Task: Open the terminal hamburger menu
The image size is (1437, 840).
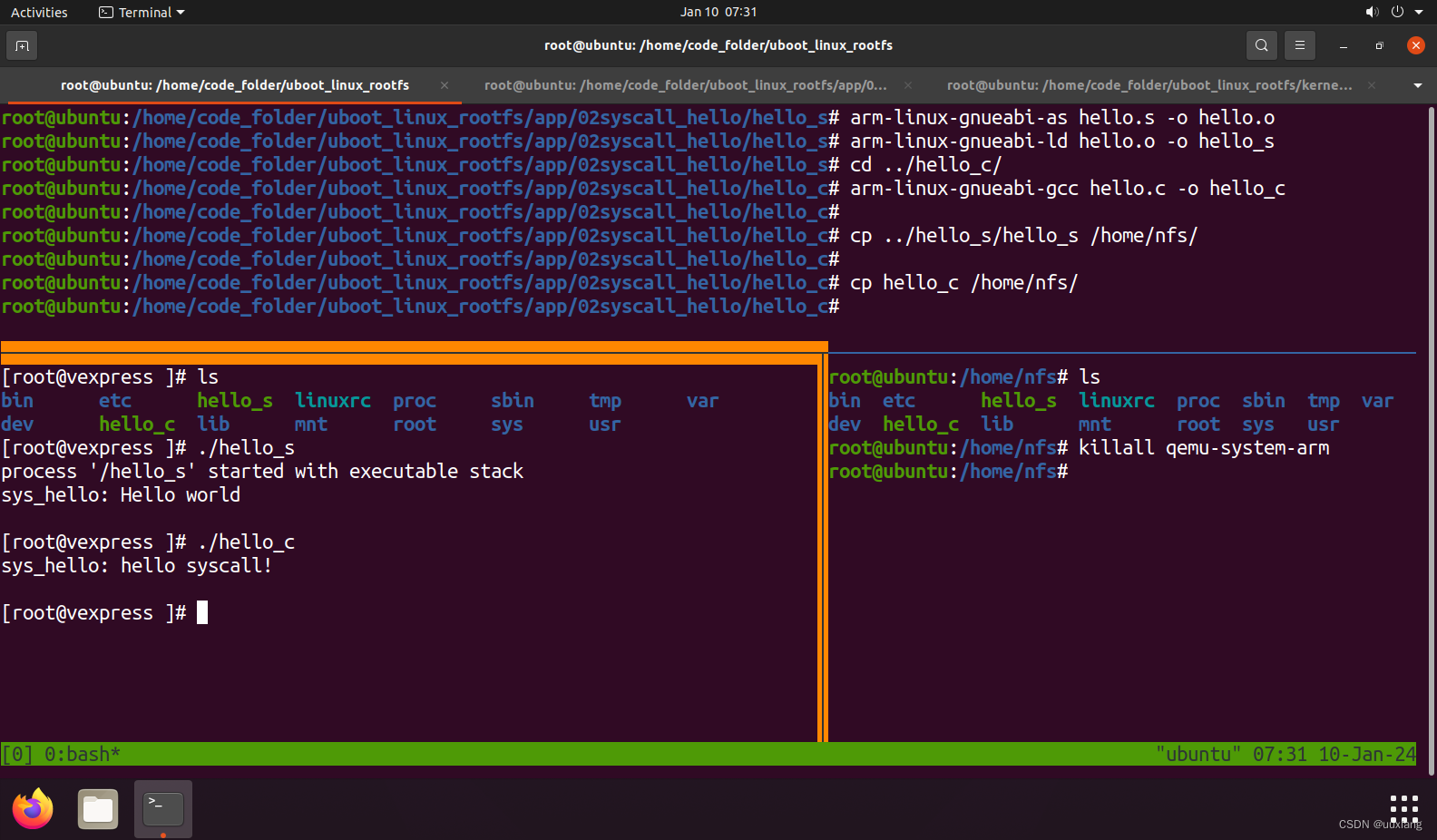Action: click(1300, 45)
